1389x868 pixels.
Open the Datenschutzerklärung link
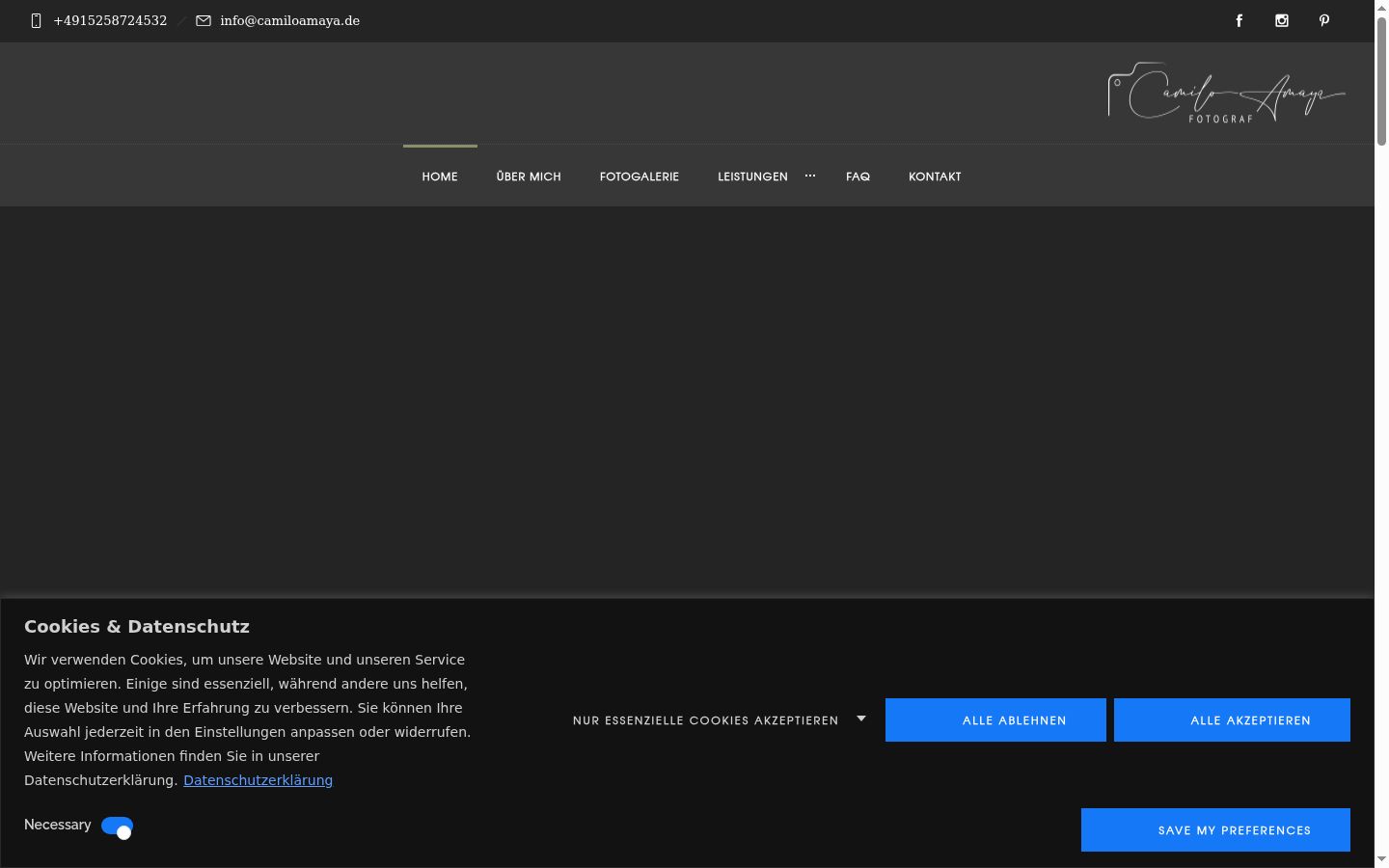[x=258, y=780]
